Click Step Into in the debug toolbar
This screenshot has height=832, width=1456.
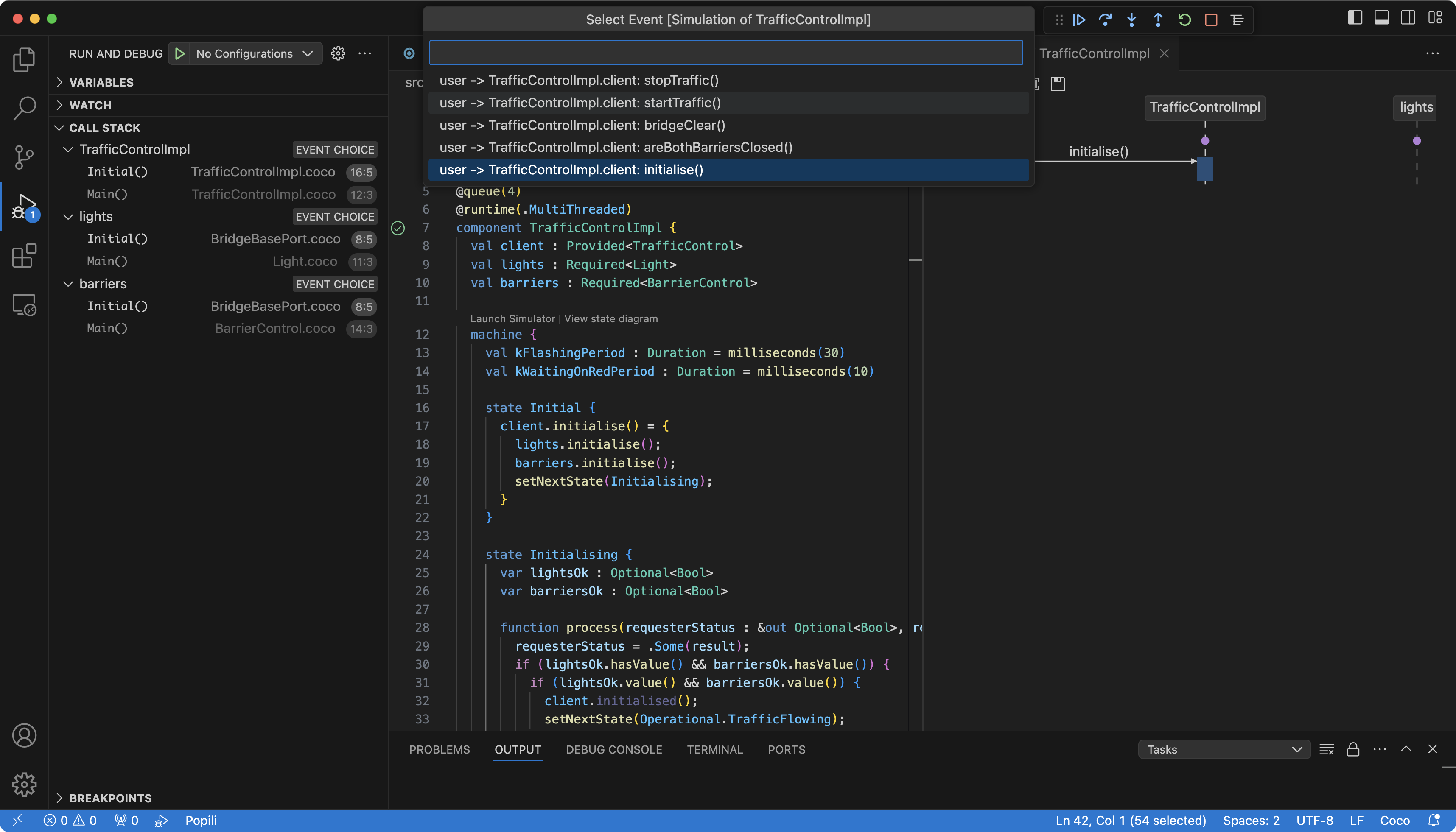[x=1131, y=20]
